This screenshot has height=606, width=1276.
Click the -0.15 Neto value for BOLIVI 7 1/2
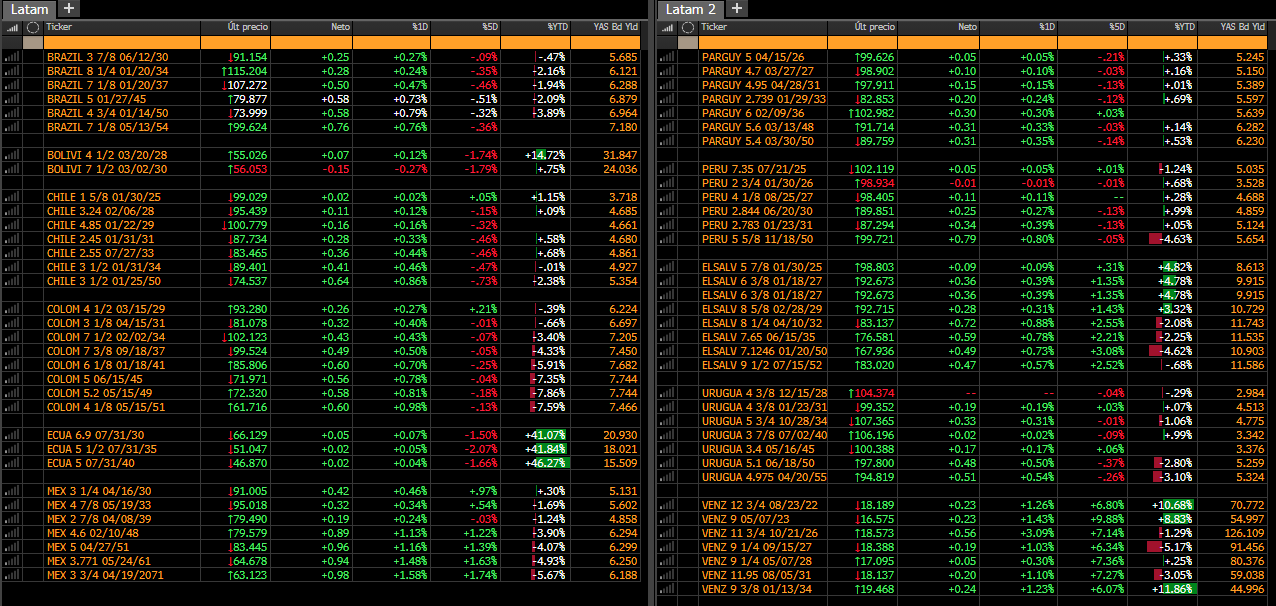pyautogui.click(x=335, y=169)
